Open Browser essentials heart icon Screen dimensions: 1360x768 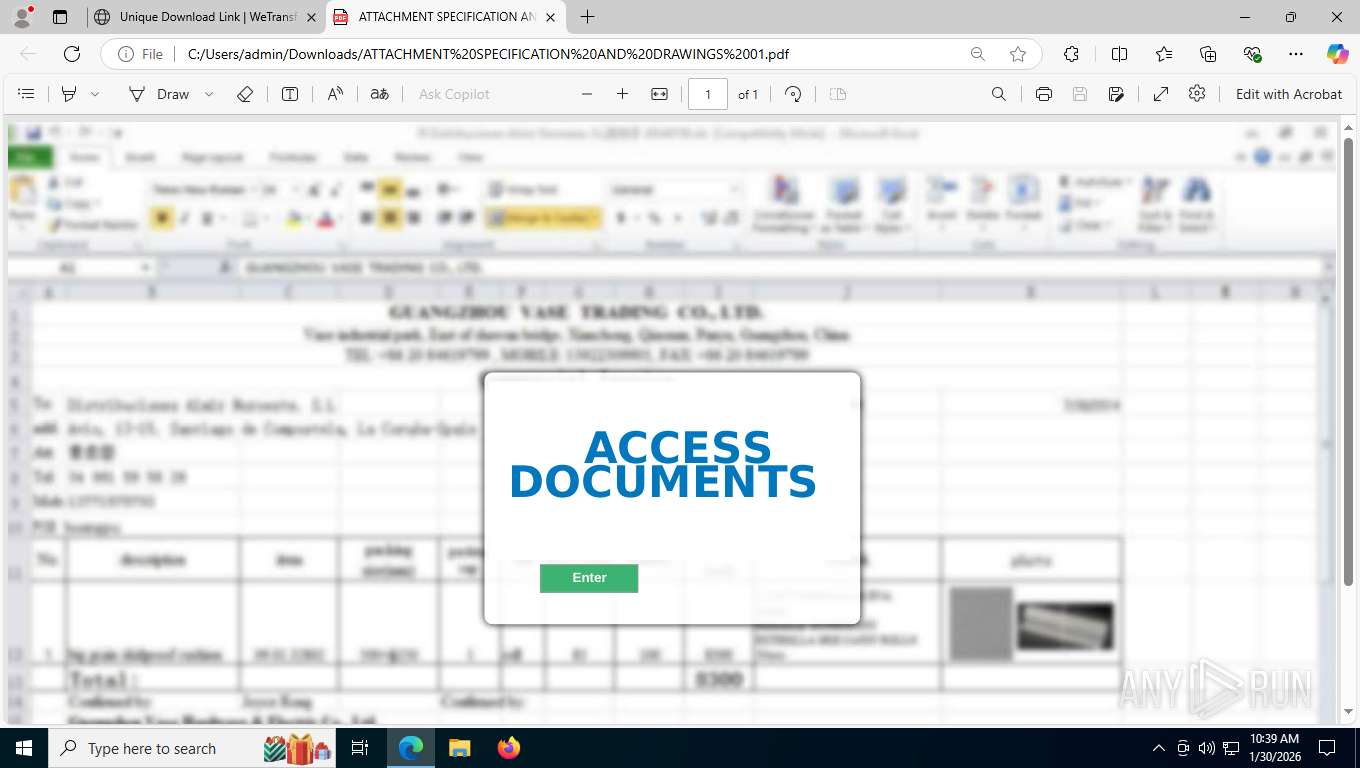coord(1252,54)
